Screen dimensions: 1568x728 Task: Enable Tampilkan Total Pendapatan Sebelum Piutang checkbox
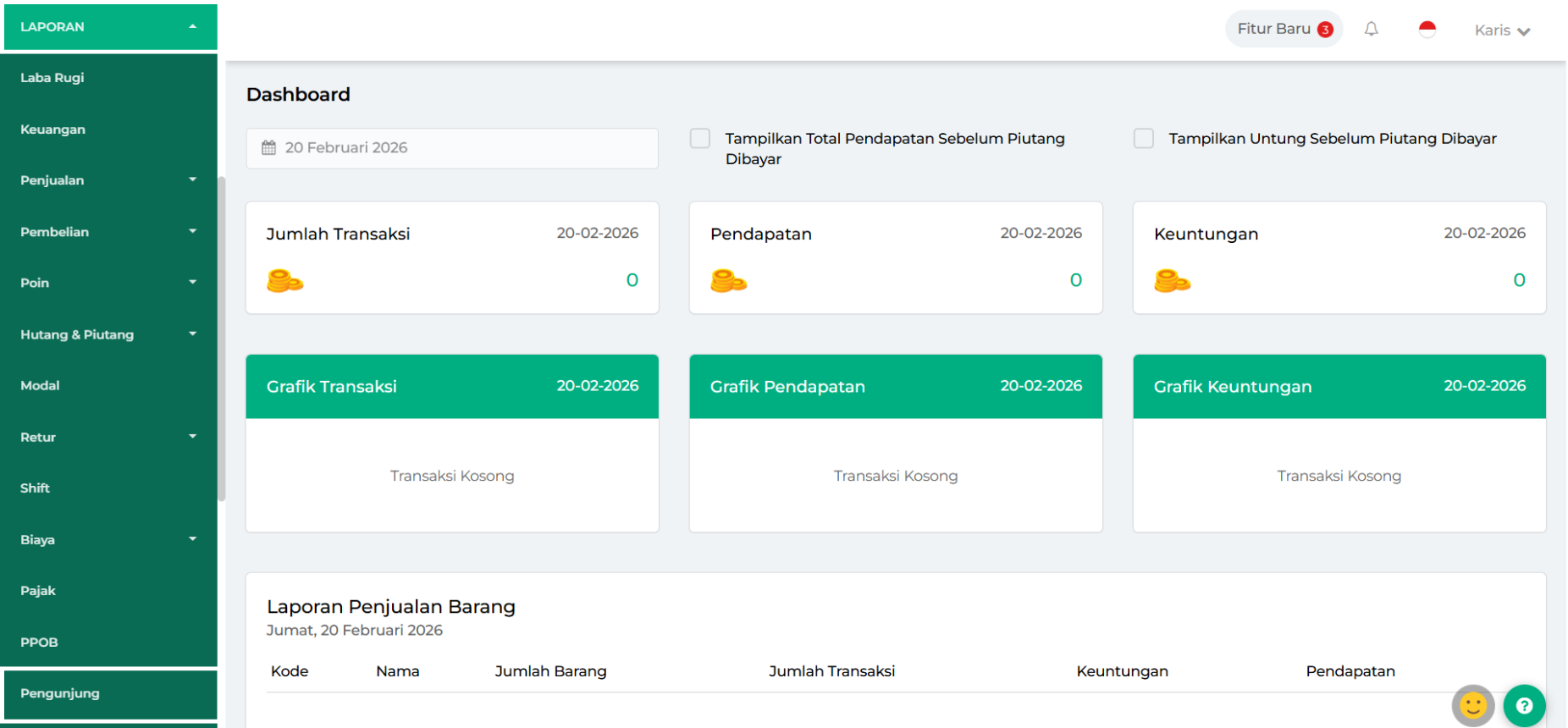coord(700,139)
